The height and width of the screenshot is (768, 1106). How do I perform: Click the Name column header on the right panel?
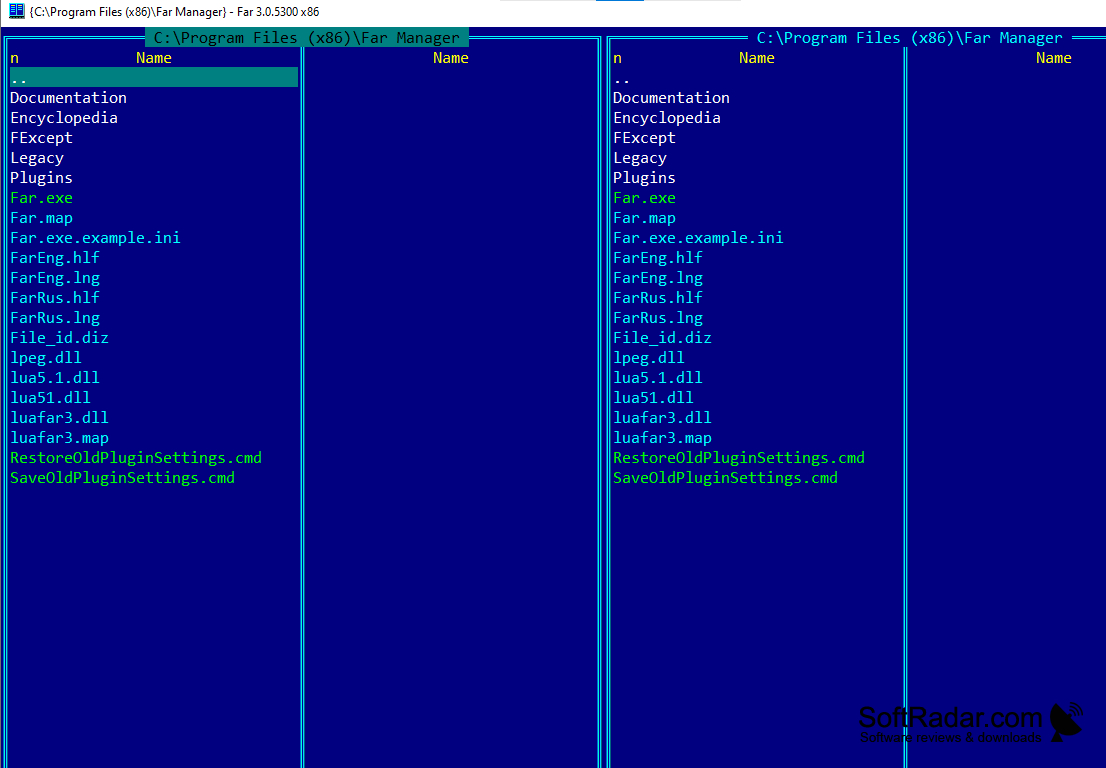(756, 58)
